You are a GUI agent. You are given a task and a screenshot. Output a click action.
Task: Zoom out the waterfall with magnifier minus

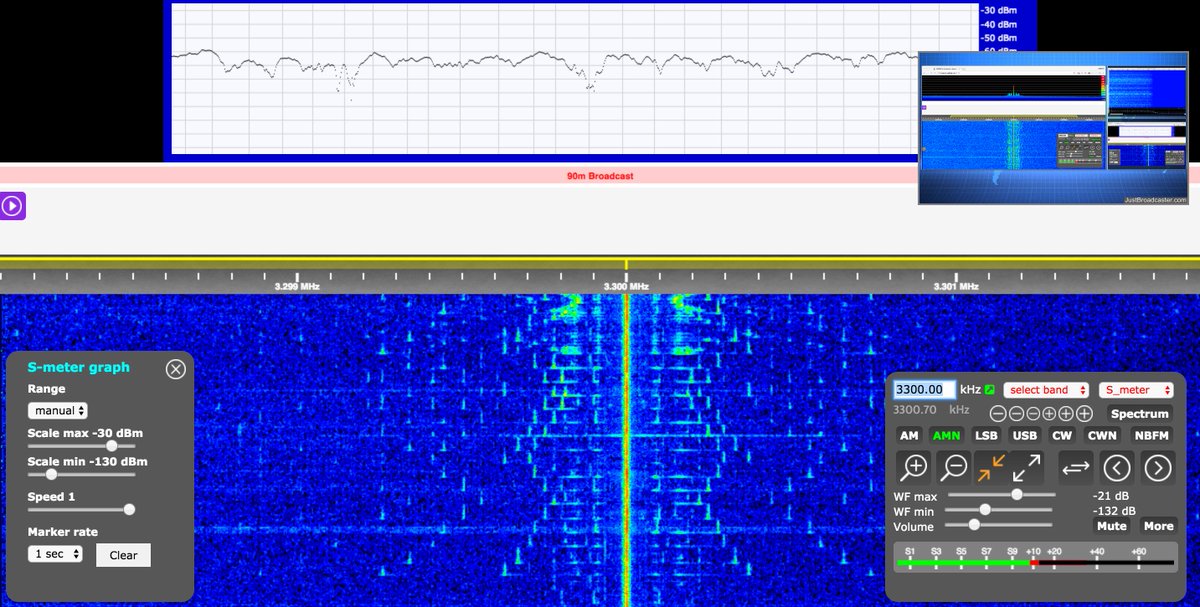(954, 467)
